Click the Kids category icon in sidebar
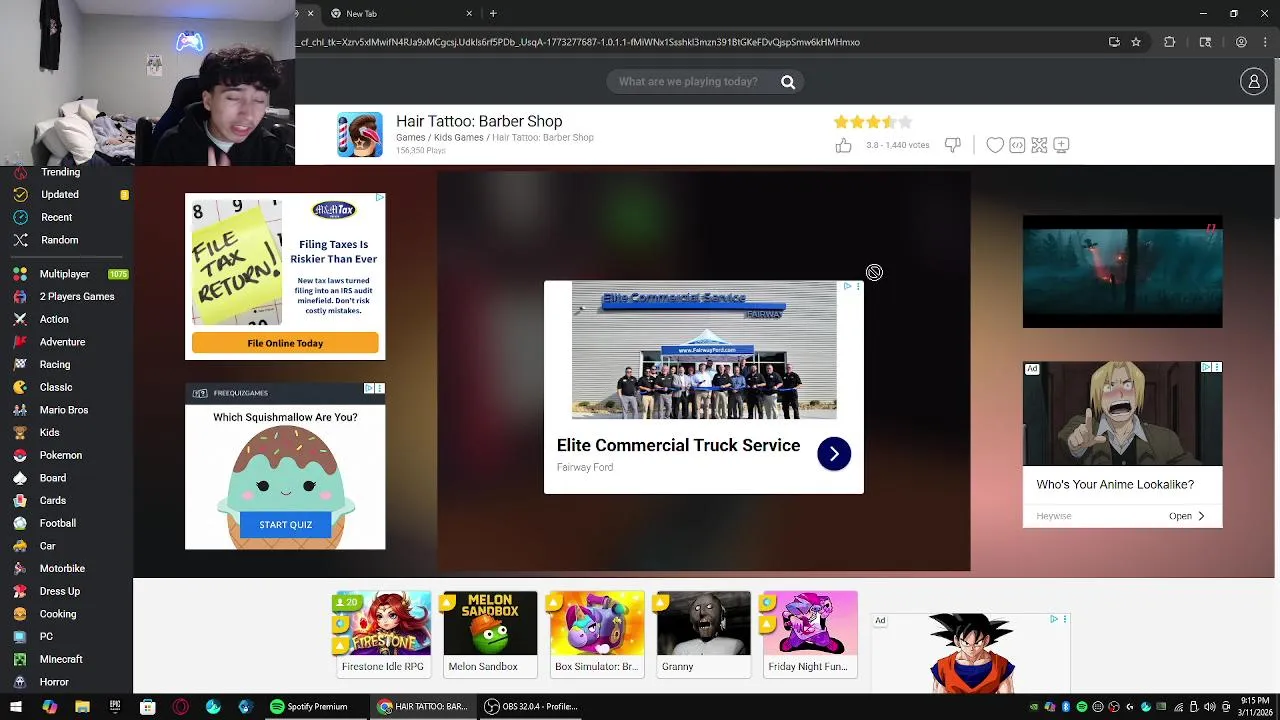The height and width of the screenshot is (720, 1280). coord(20,433)
